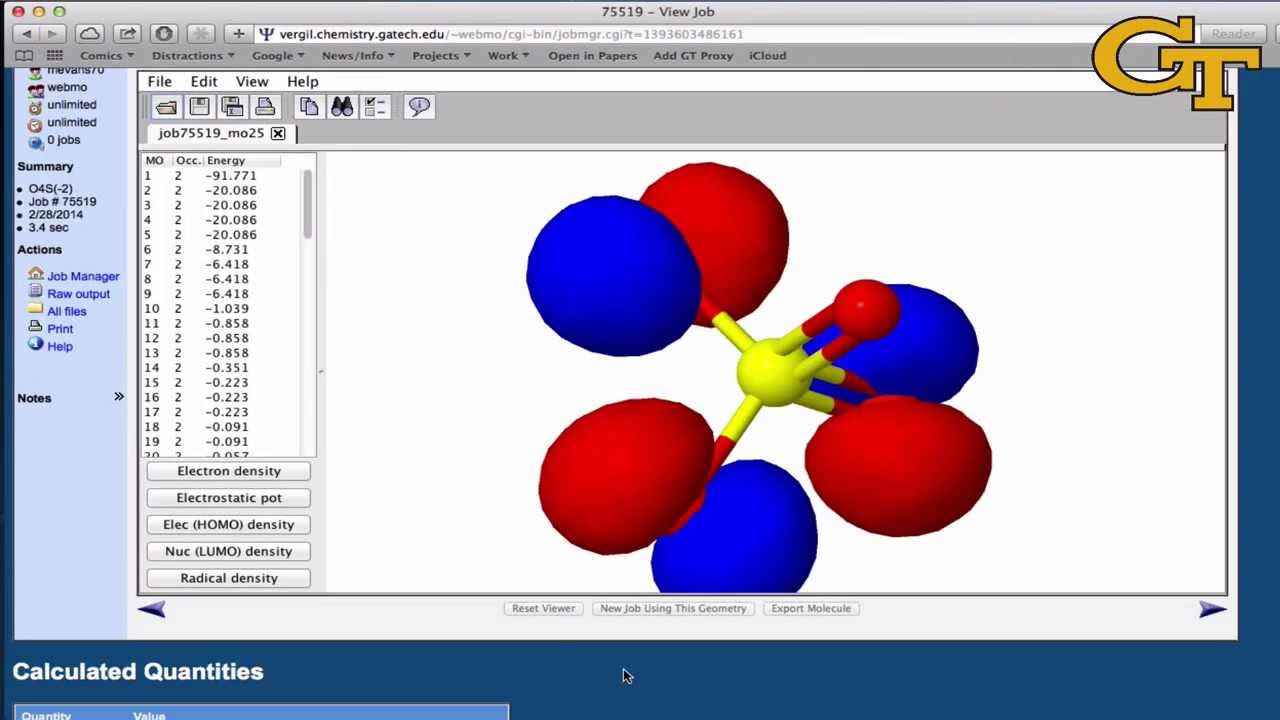
Task: Click the checklist preferences toolbar icon
Action: pos(375,107)
